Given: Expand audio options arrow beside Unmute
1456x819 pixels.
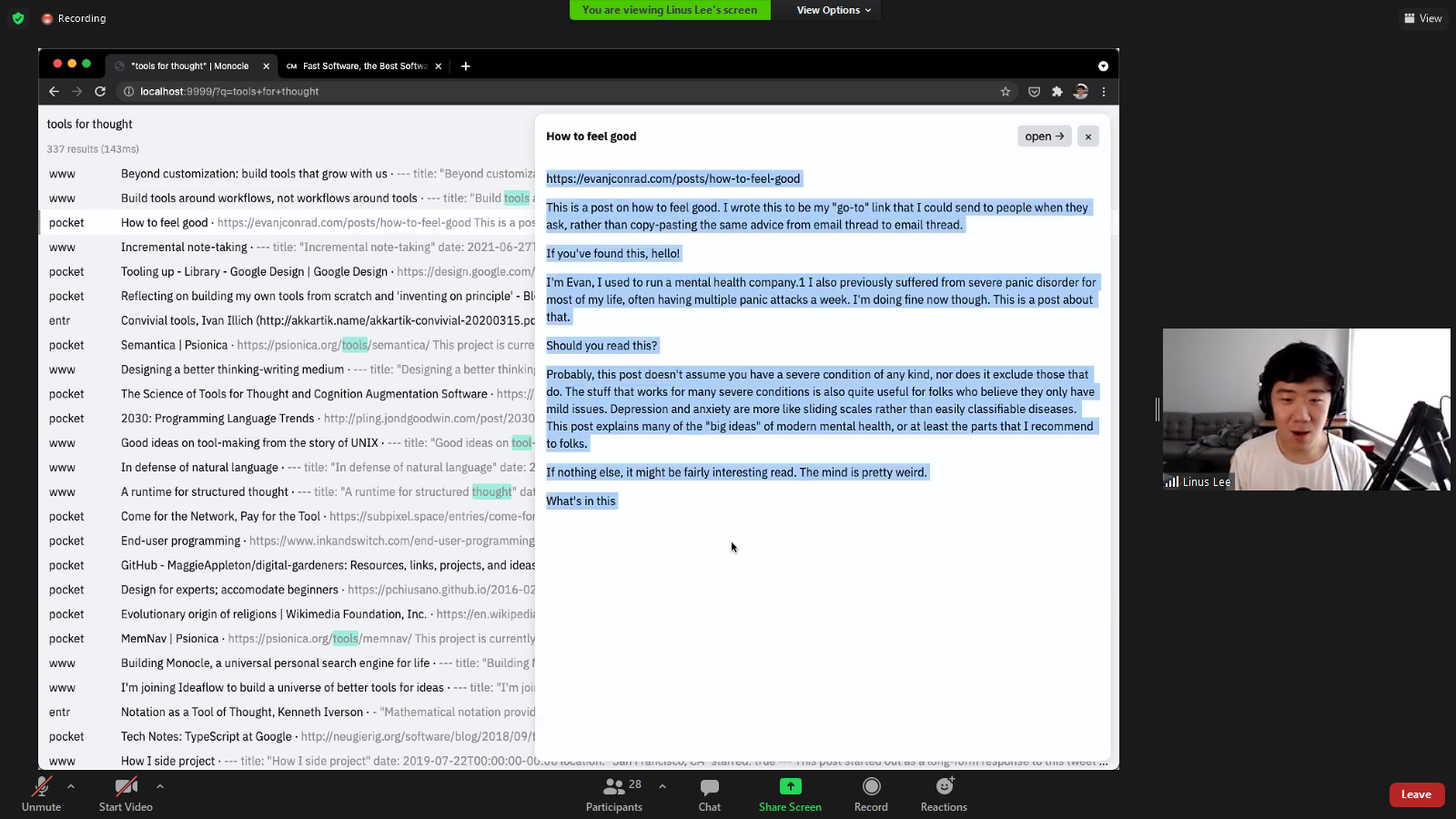Looking at the screenshot, I should tap(71, 786).
